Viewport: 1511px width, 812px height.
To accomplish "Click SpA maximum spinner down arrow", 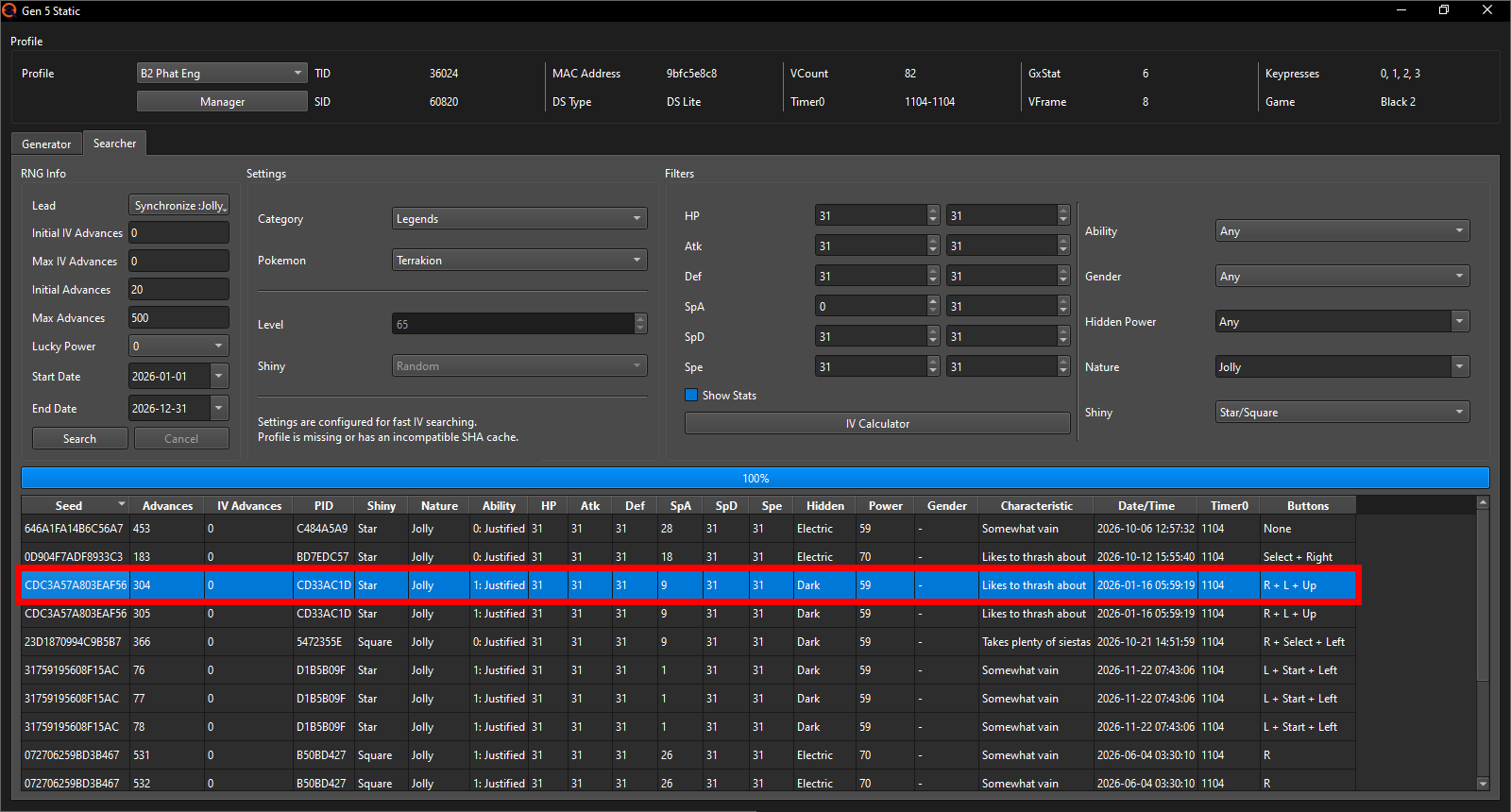I will pos(1063,311).
